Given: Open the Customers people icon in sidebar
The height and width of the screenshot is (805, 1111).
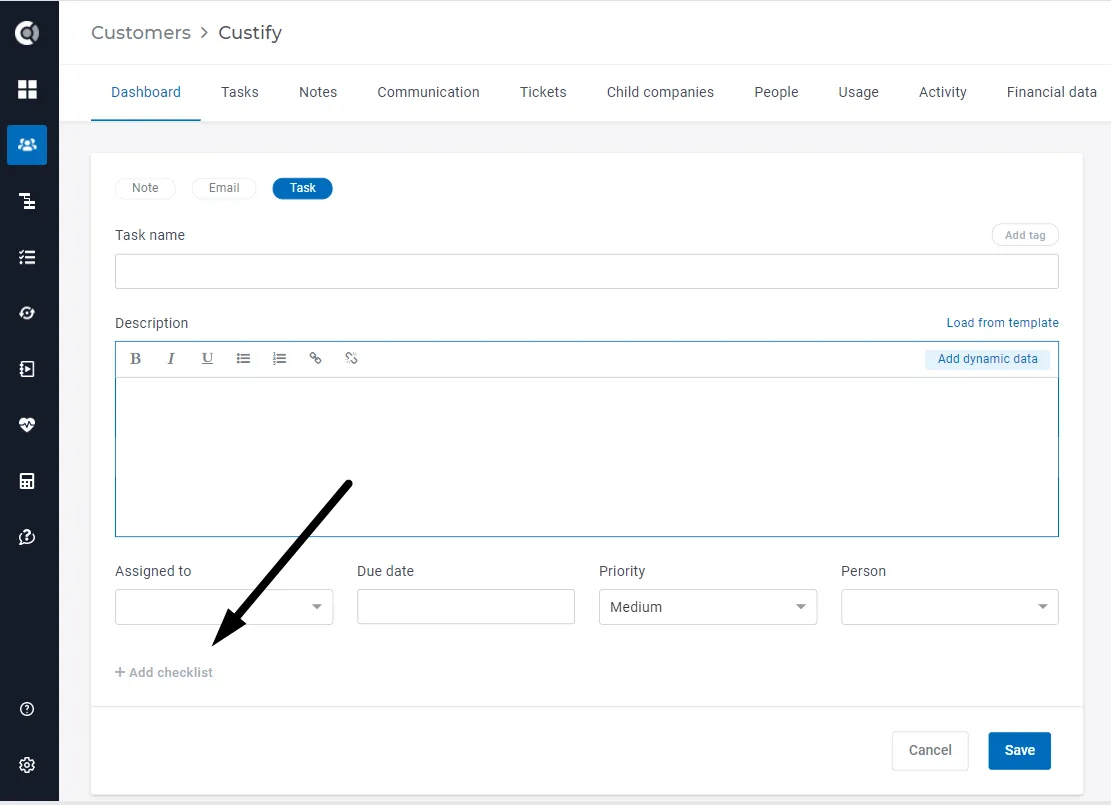Looking at the screenshot, I should [27, 145].
